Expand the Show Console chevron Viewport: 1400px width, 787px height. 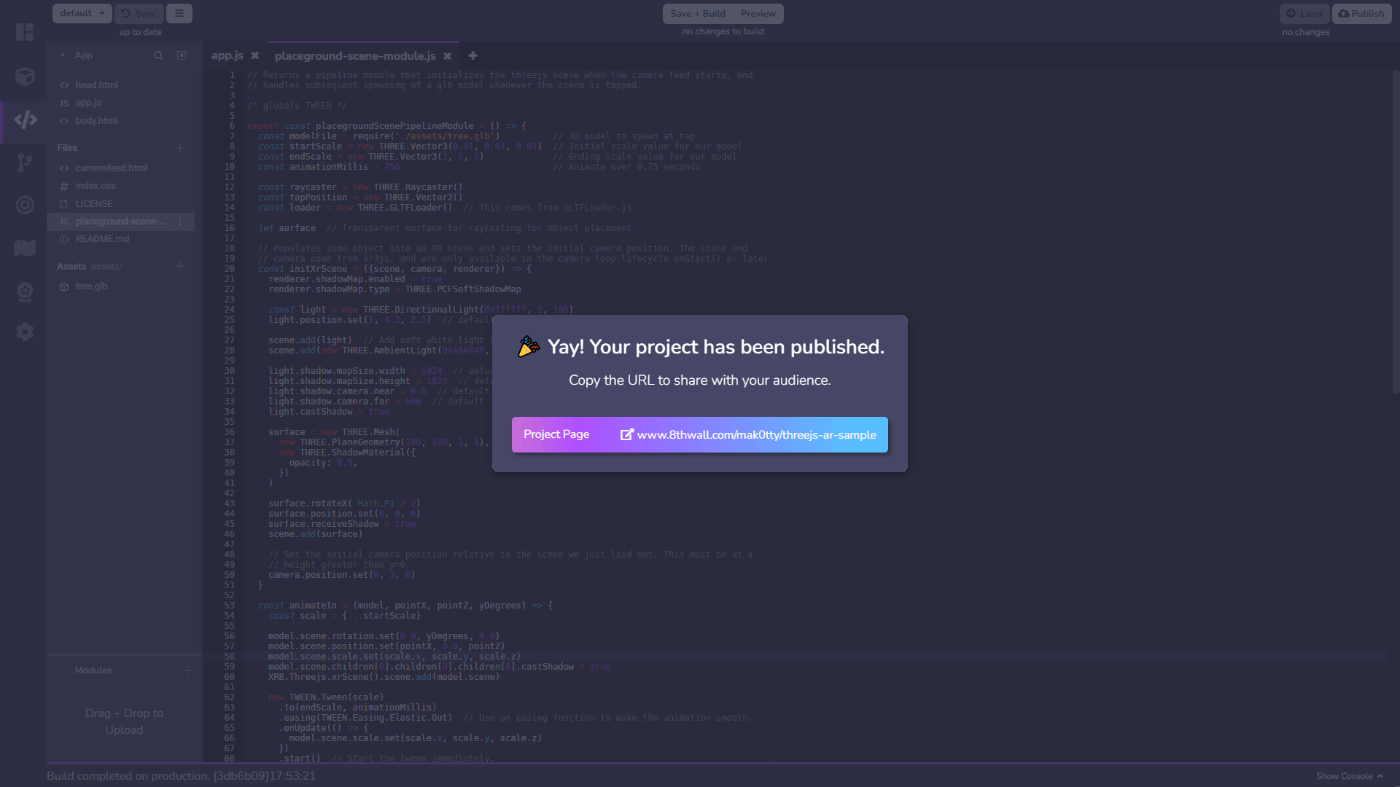[1380, 776]
